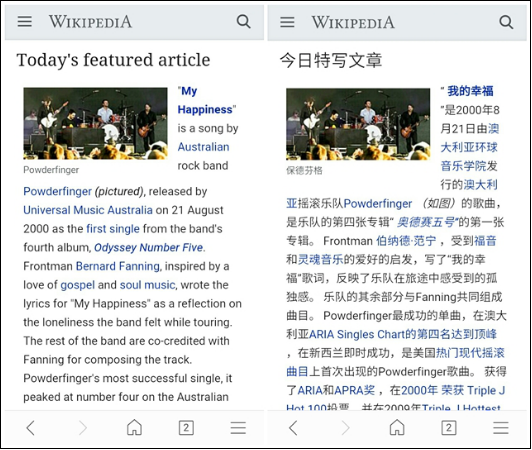This screenshot has width=532, height=450.
Task: Tap home icon on right browser bar
Action: (x=397, y=428)
